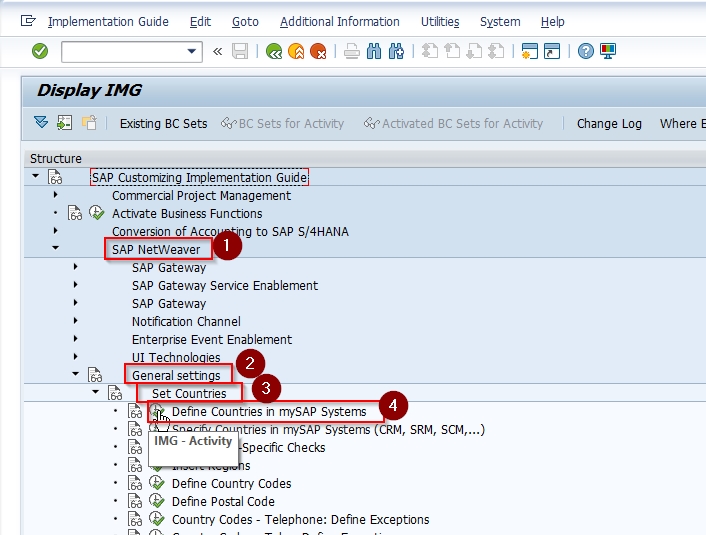
Task: Click the binoculars Find icon
Action: (374, 52)
